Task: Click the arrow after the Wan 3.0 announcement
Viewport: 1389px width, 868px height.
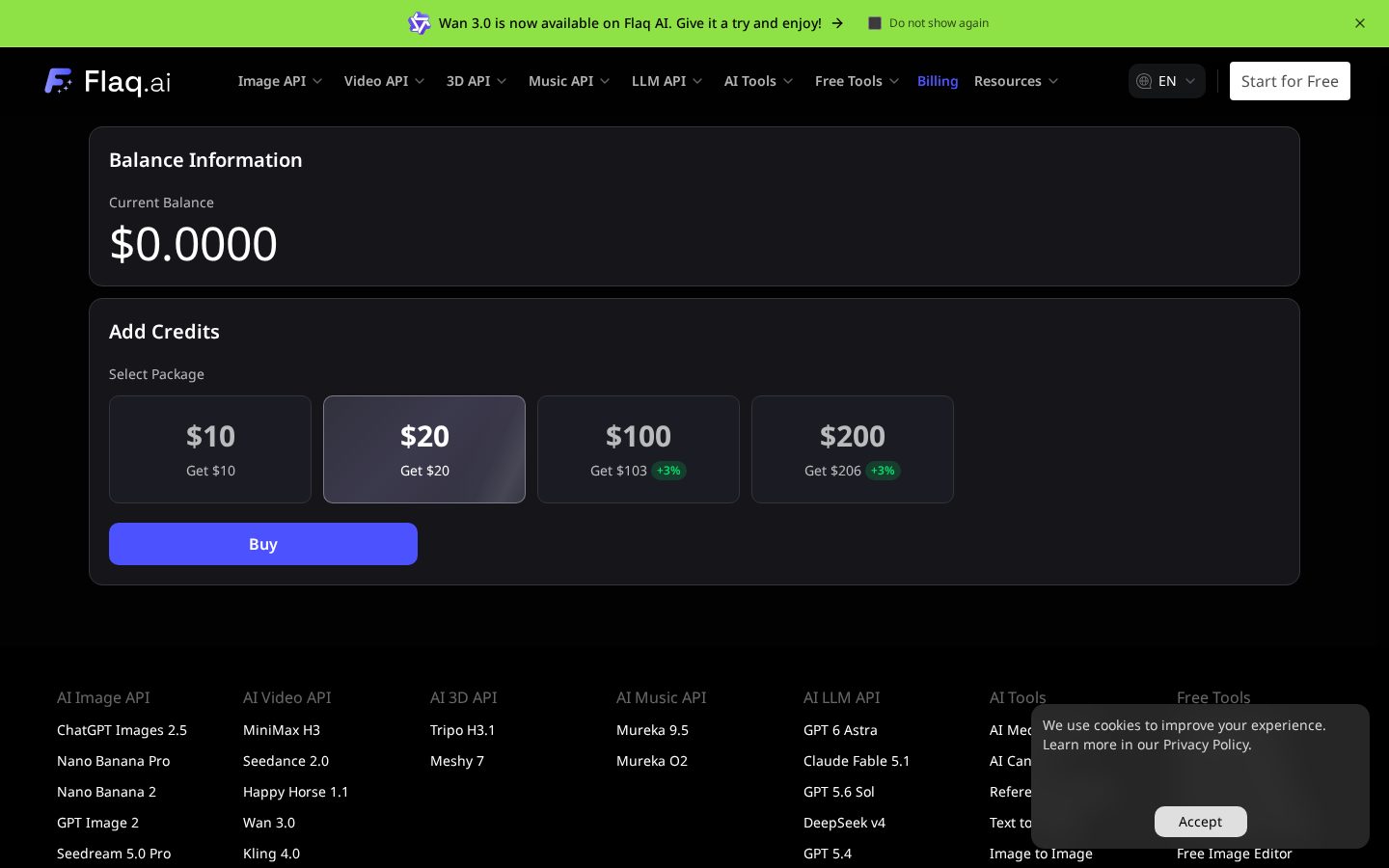Action: point(837,23)
